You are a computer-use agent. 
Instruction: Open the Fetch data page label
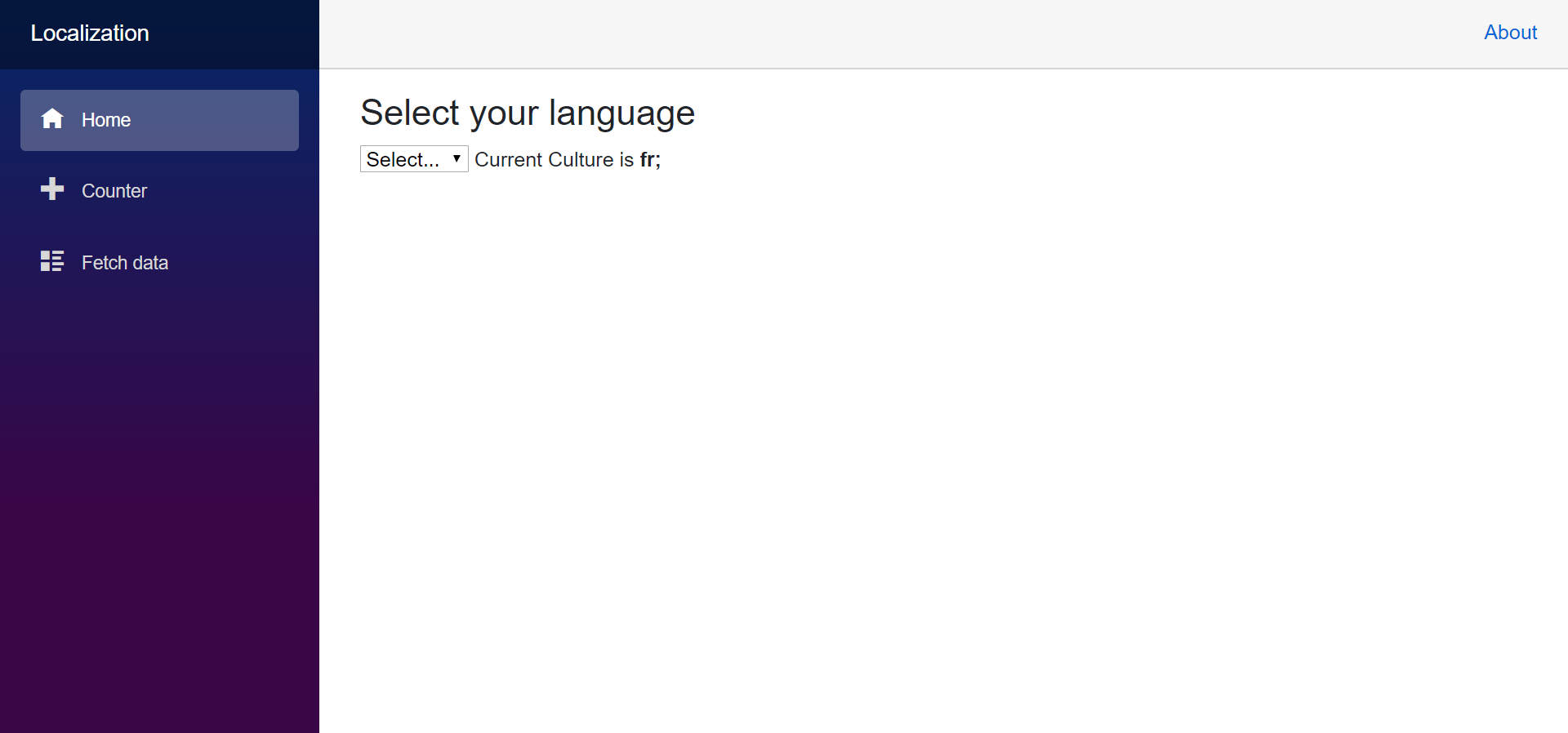coord(125,263)
